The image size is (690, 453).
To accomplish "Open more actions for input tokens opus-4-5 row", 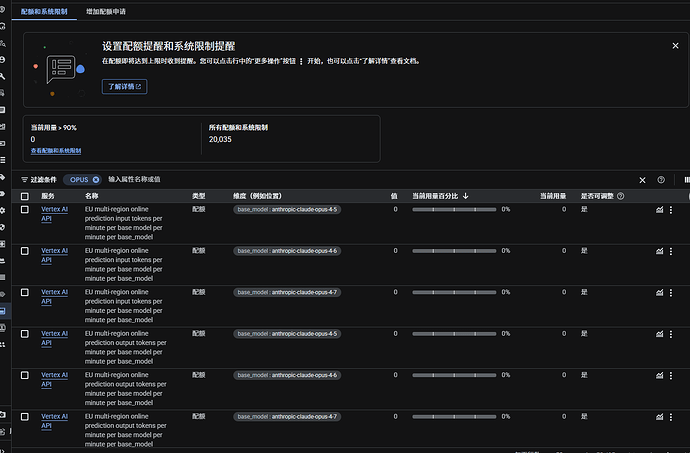I will 671,210.
